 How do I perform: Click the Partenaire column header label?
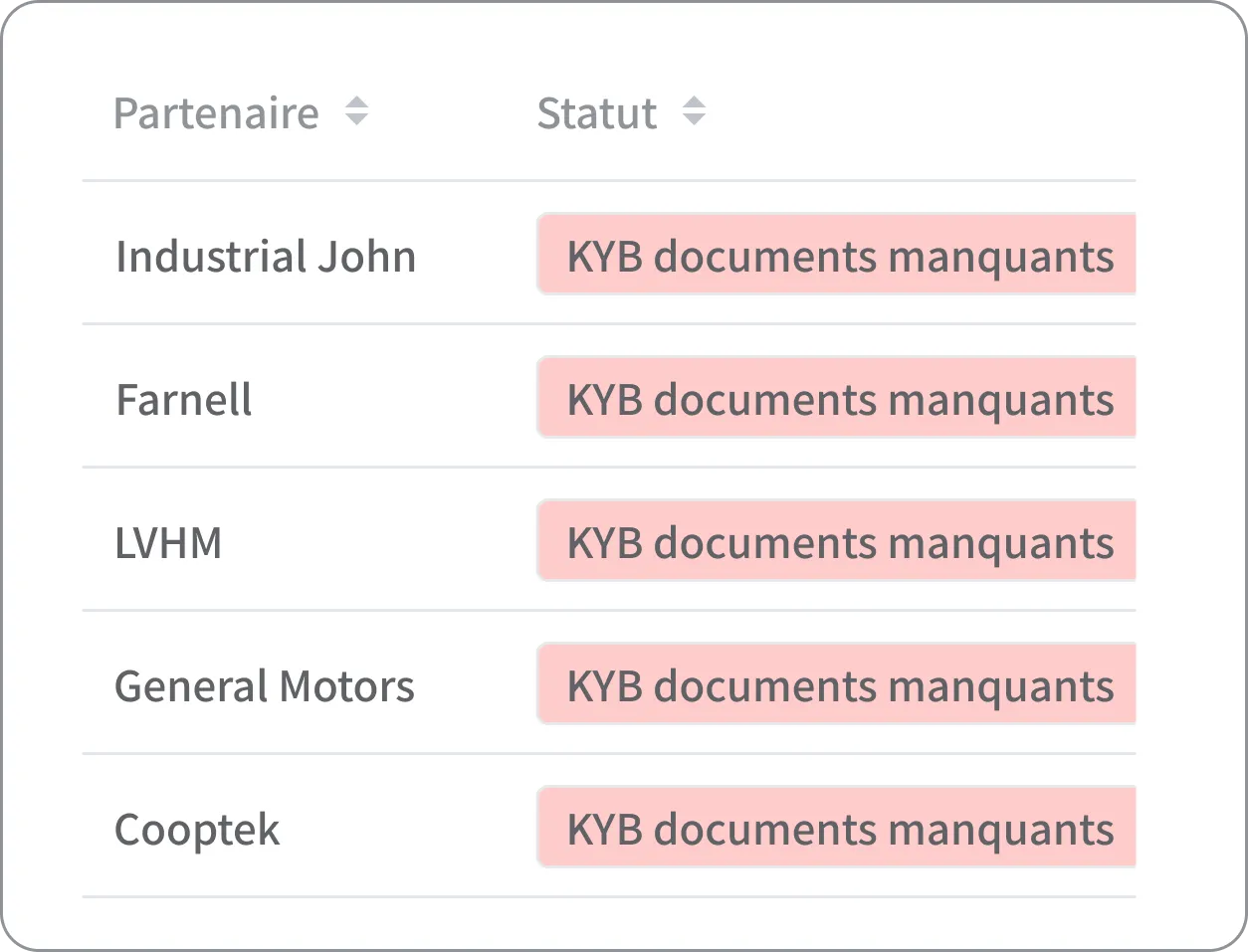(x=216, y=113)
